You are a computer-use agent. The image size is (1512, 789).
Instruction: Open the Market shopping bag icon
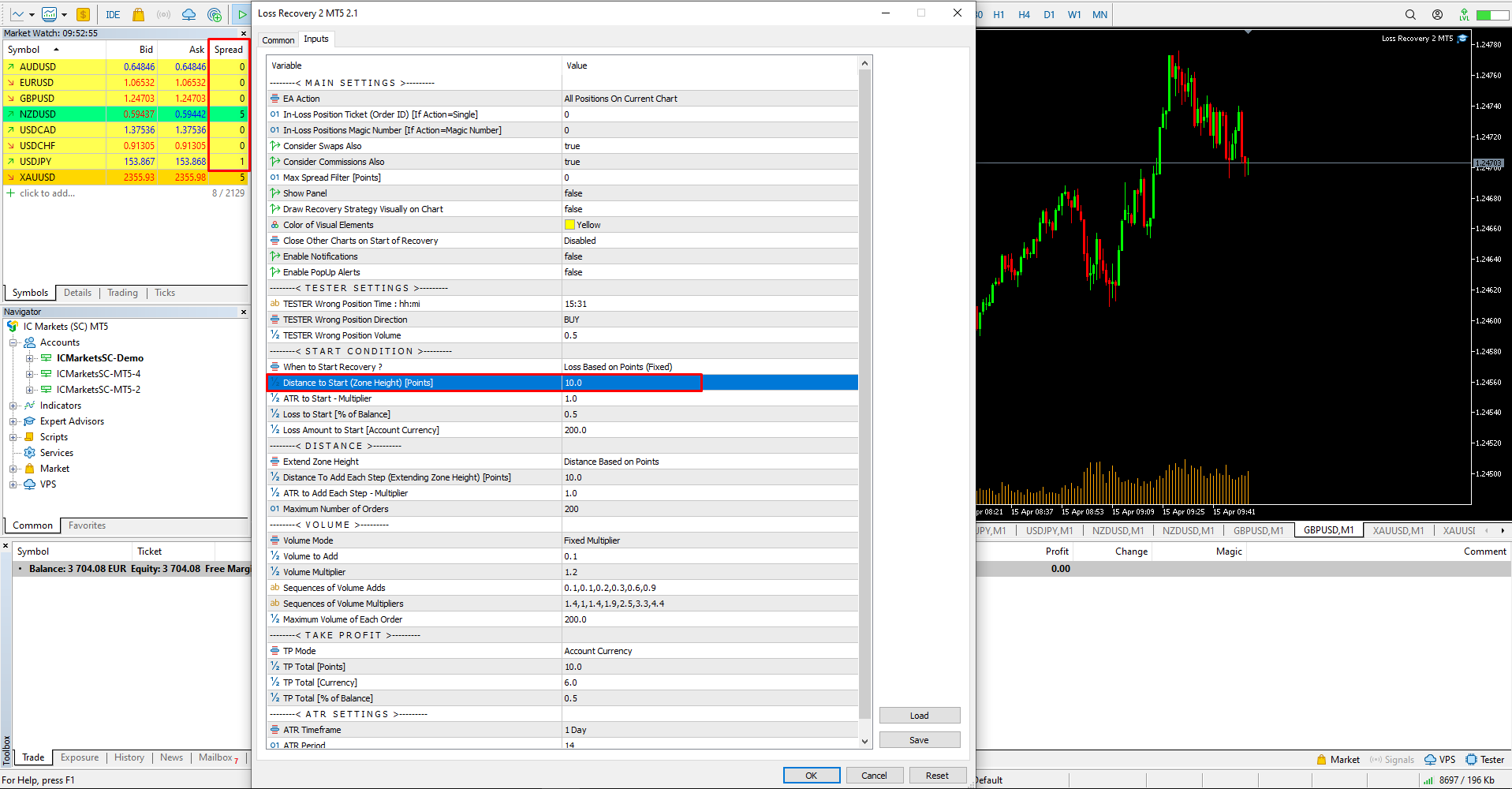coord(139,14)
